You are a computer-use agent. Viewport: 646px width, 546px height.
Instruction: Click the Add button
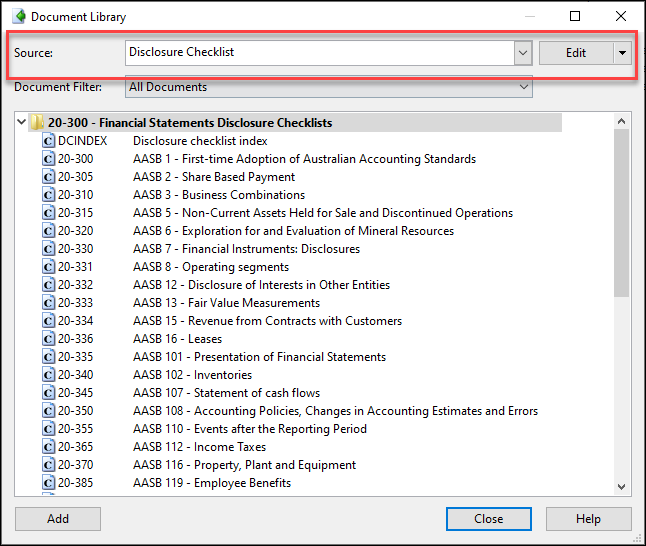point(58,519)
